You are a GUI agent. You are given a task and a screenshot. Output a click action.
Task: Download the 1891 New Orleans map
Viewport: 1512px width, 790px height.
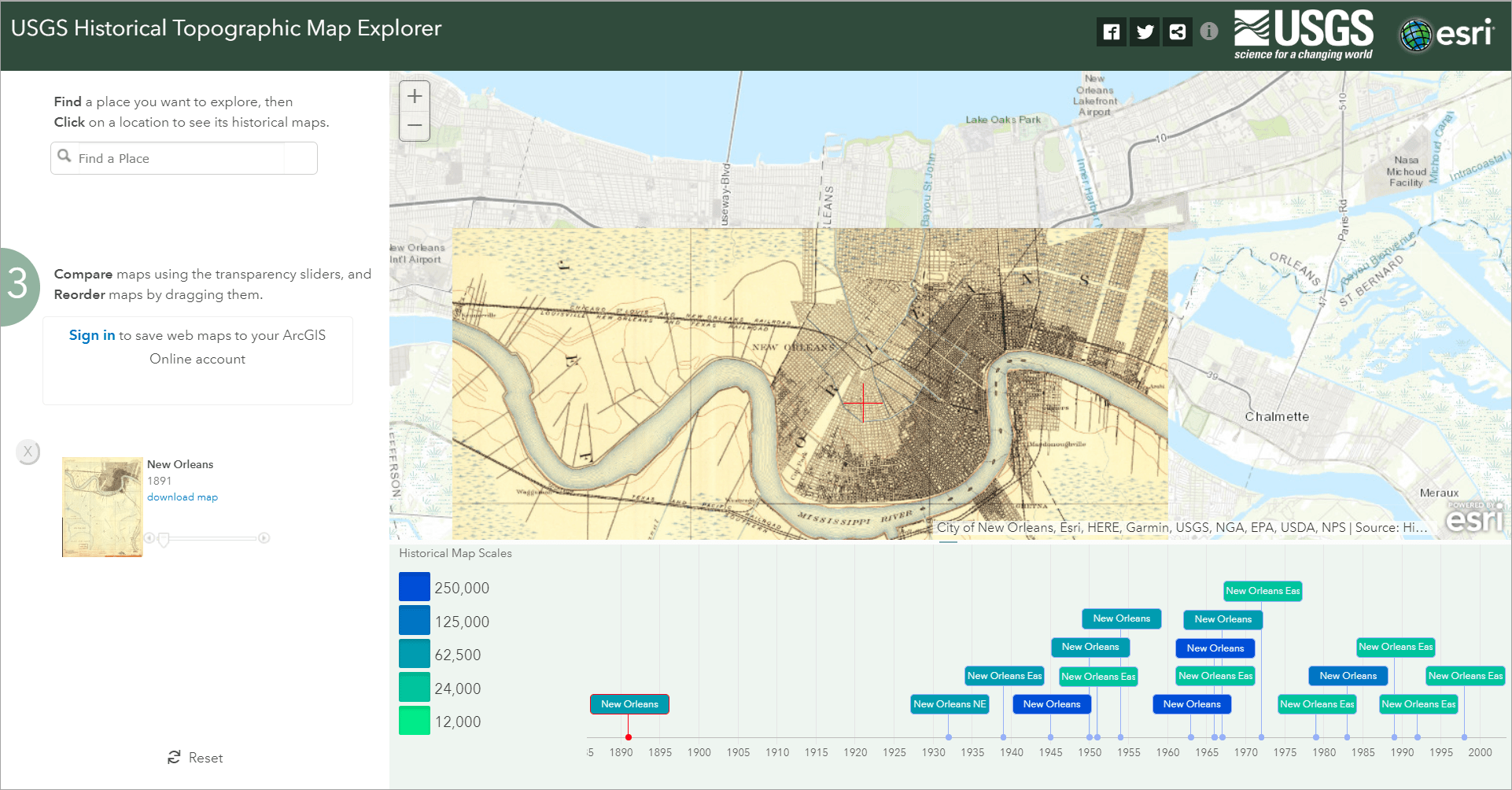click(x=182, y=497)
